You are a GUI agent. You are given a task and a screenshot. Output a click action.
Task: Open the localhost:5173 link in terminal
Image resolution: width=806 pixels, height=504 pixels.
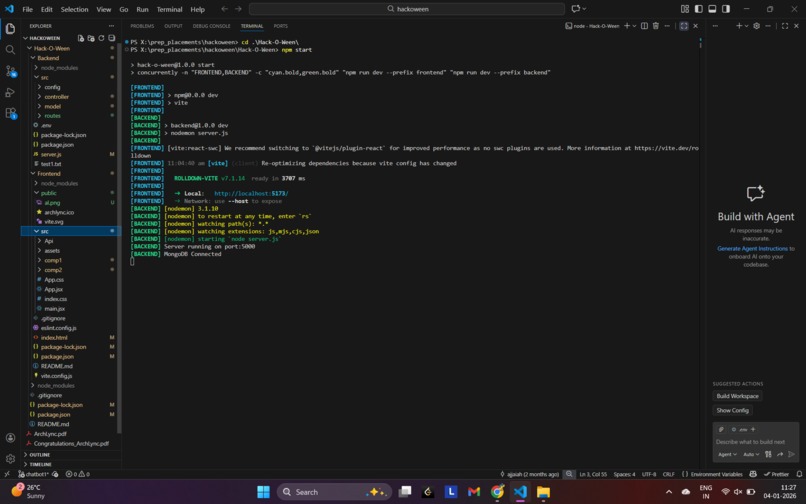251,193
